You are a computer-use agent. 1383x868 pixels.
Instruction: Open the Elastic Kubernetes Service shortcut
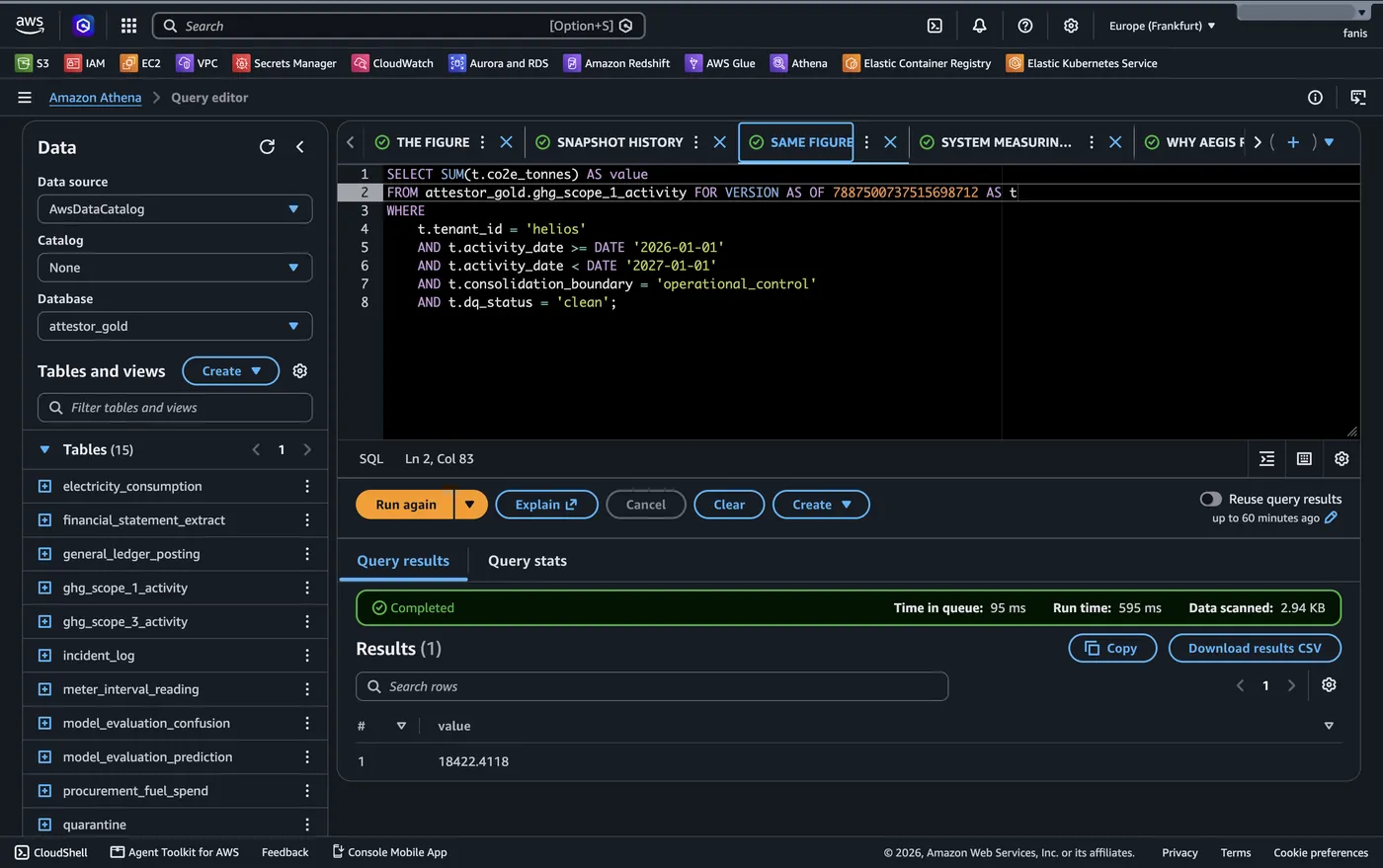1082,63
